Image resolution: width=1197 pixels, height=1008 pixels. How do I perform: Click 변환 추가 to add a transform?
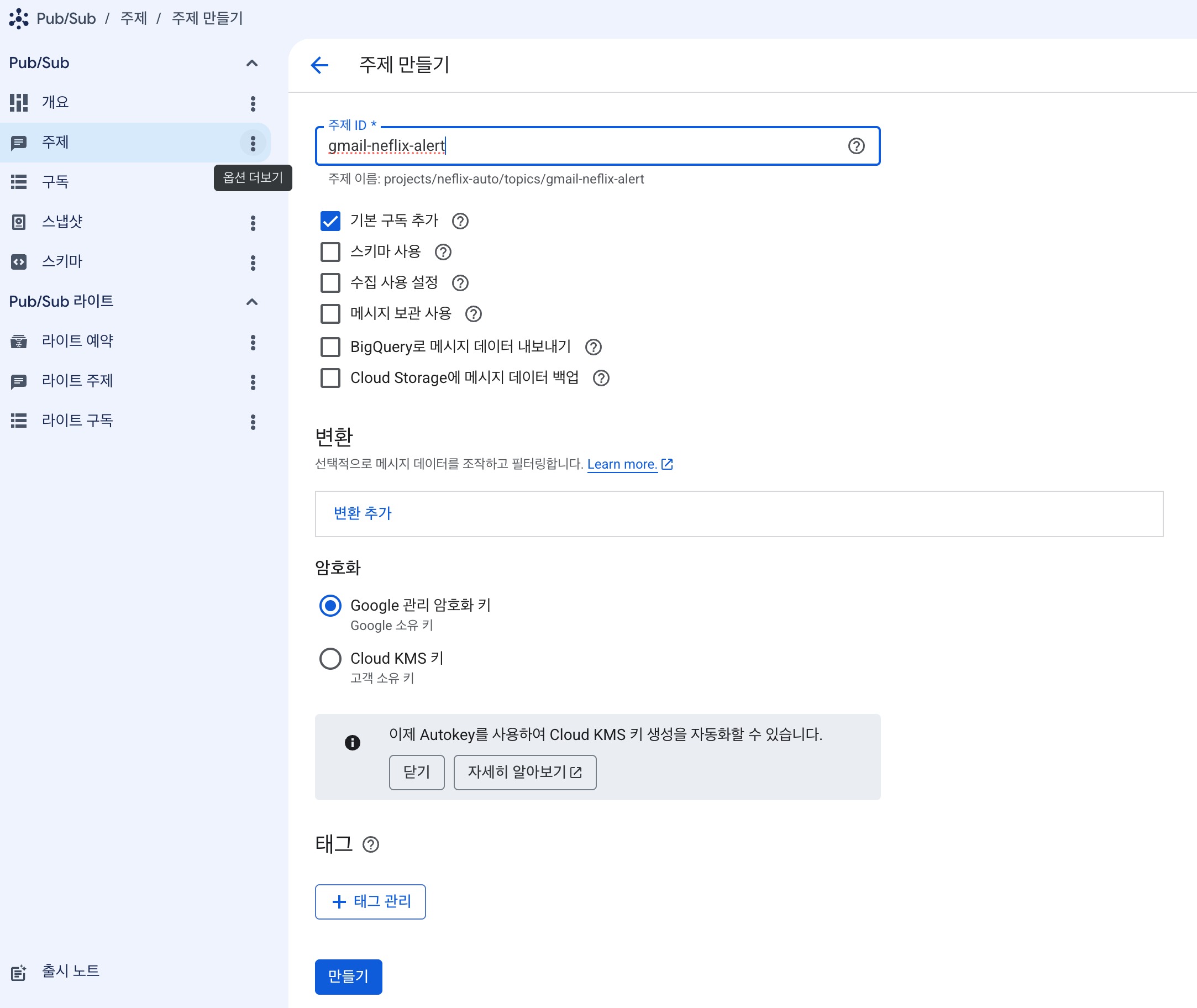362,513
